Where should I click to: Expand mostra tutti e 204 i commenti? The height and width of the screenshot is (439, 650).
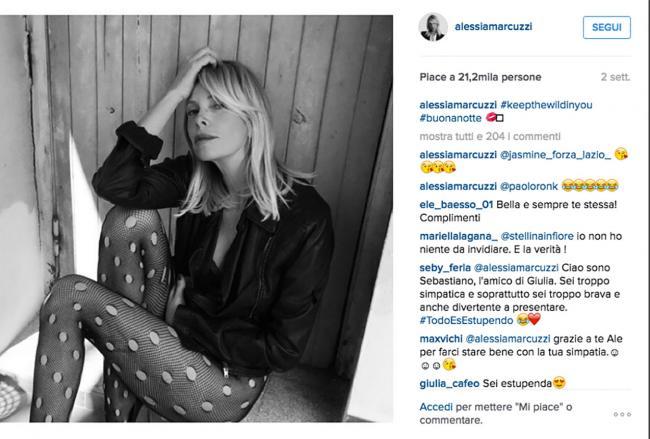coord(490,136)
